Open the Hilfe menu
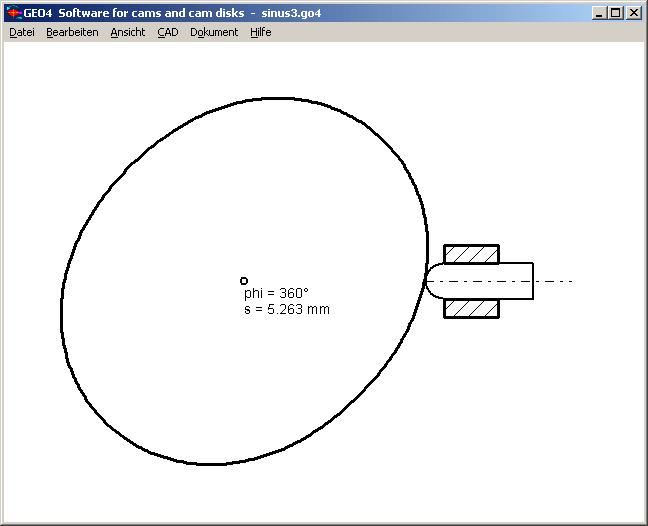 coord(261,32)
